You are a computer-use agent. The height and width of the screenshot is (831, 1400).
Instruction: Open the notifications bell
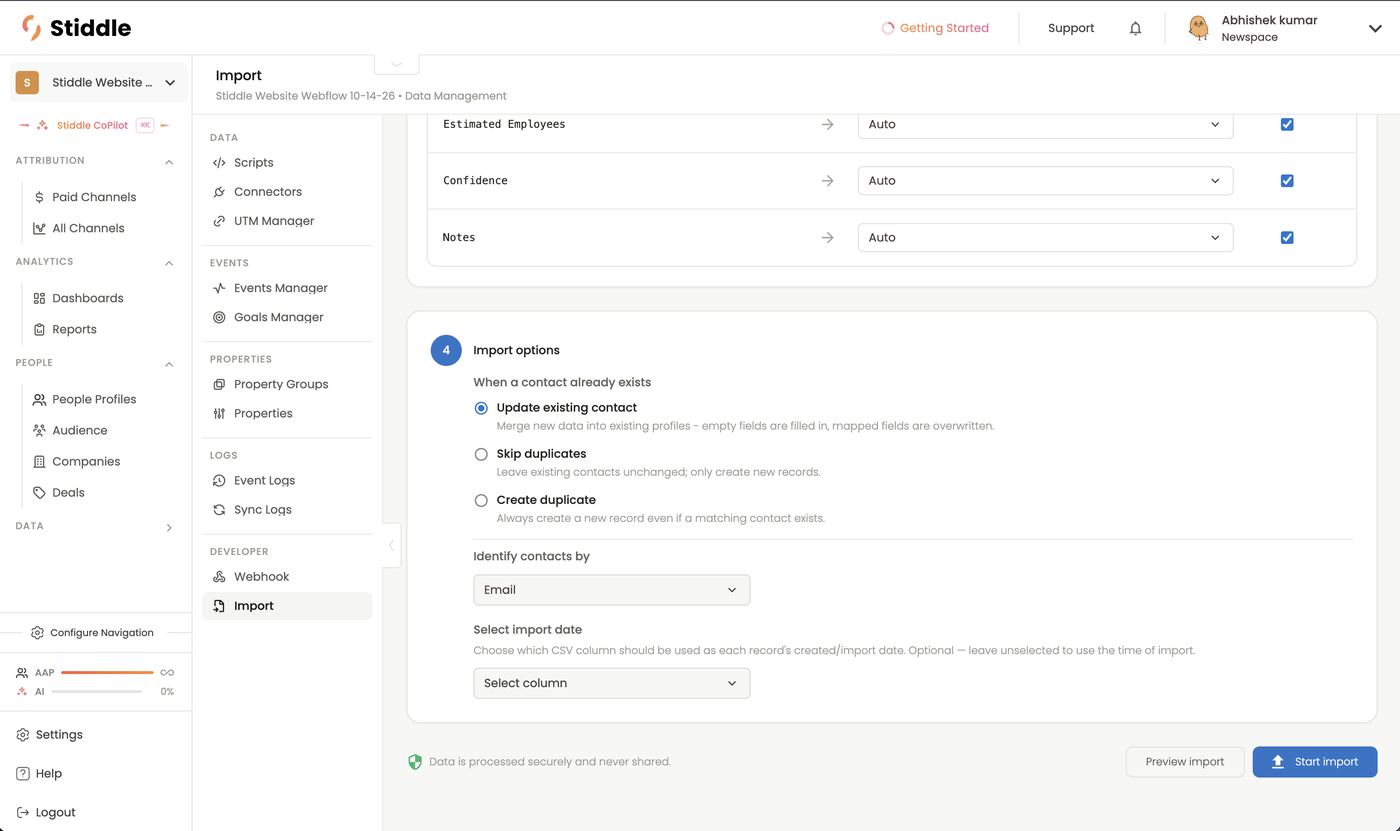1135,28
